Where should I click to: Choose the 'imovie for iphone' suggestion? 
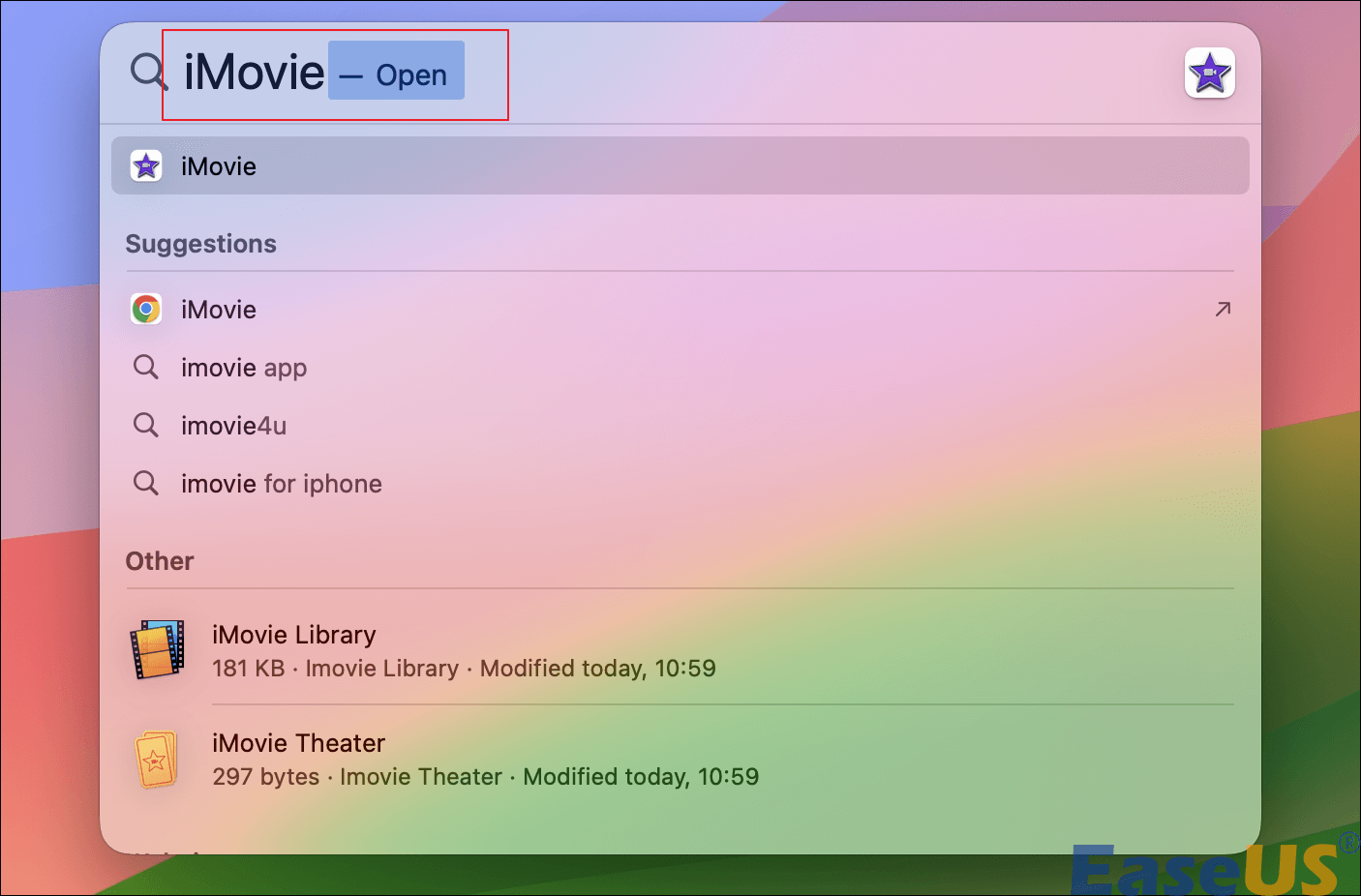click(680, 484)
